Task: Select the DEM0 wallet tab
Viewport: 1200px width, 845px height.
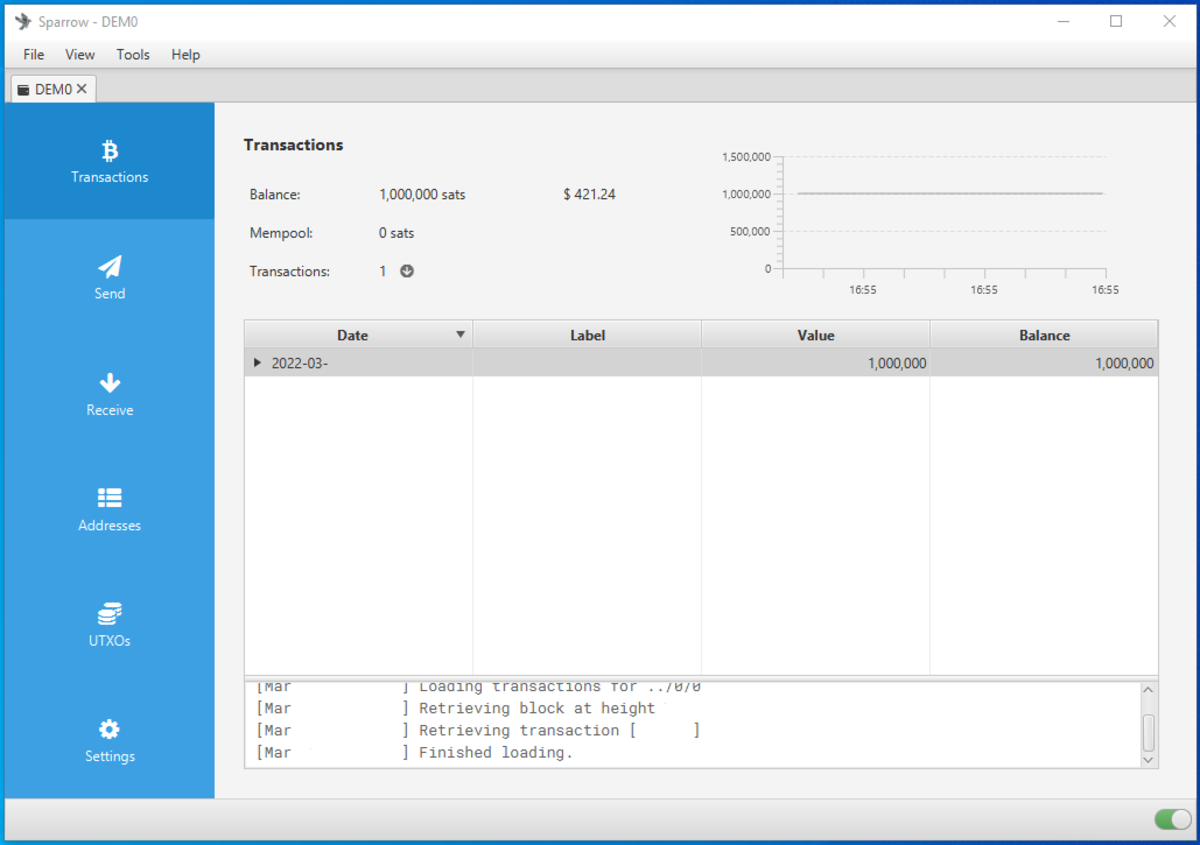Action: coord(53,89)
